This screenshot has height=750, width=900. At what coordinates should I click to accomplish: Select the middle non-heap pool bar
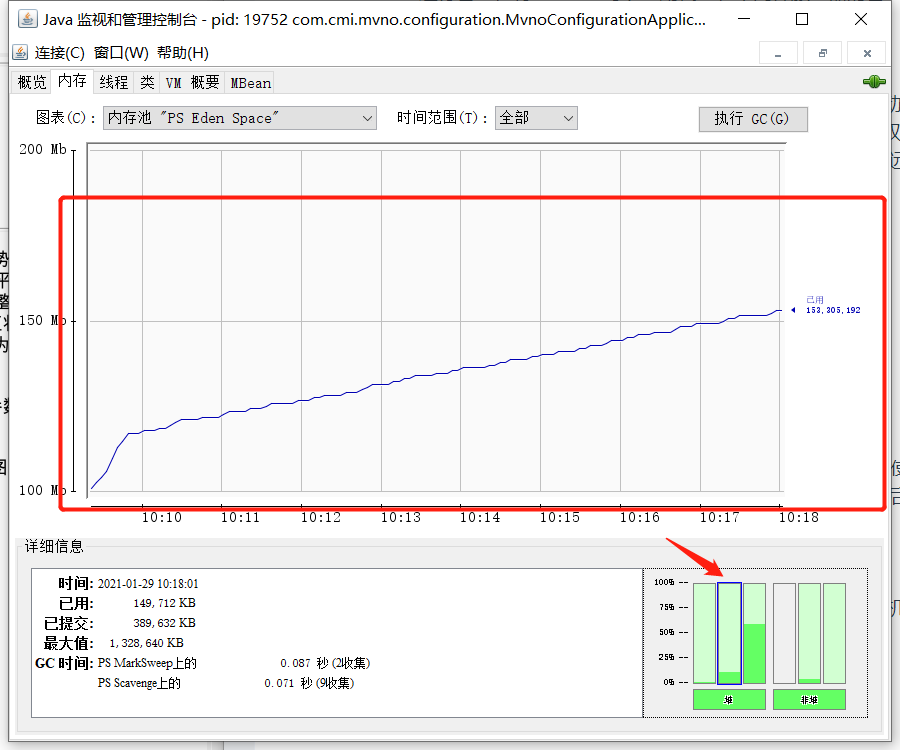[x=809, y=633]
